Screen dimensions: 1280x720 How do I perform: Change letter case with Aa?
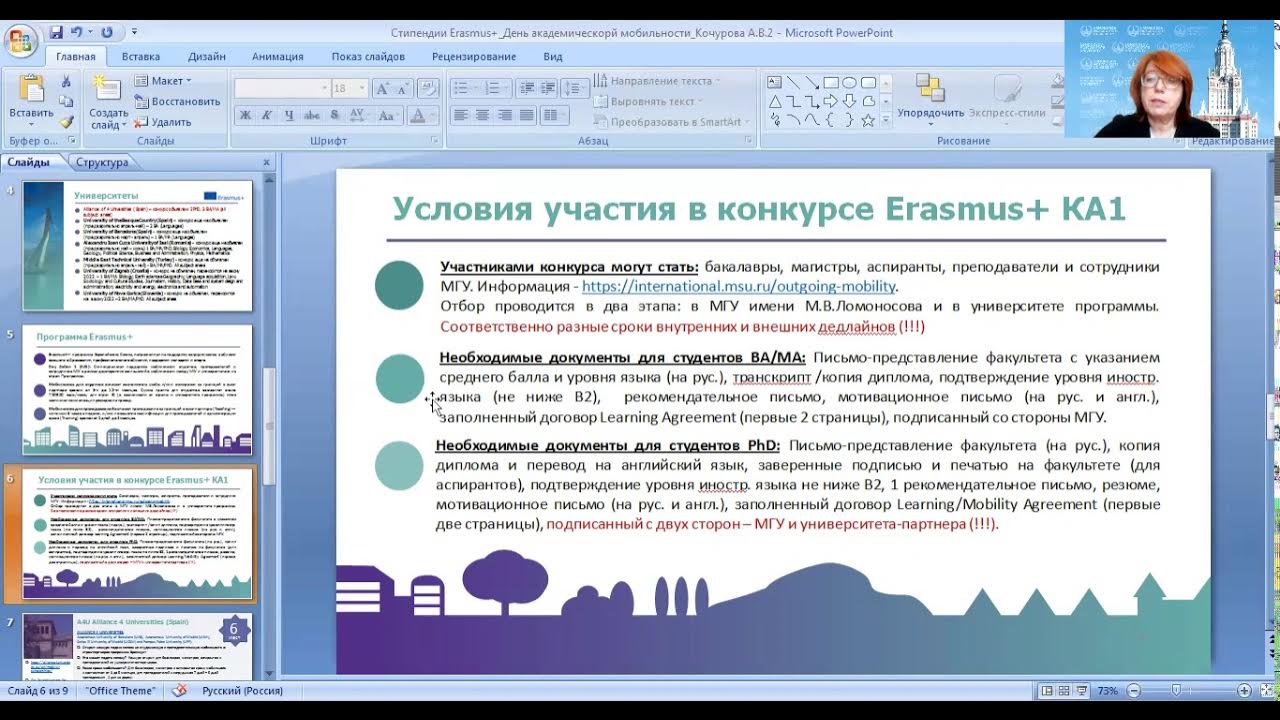(x=389, y=116)
